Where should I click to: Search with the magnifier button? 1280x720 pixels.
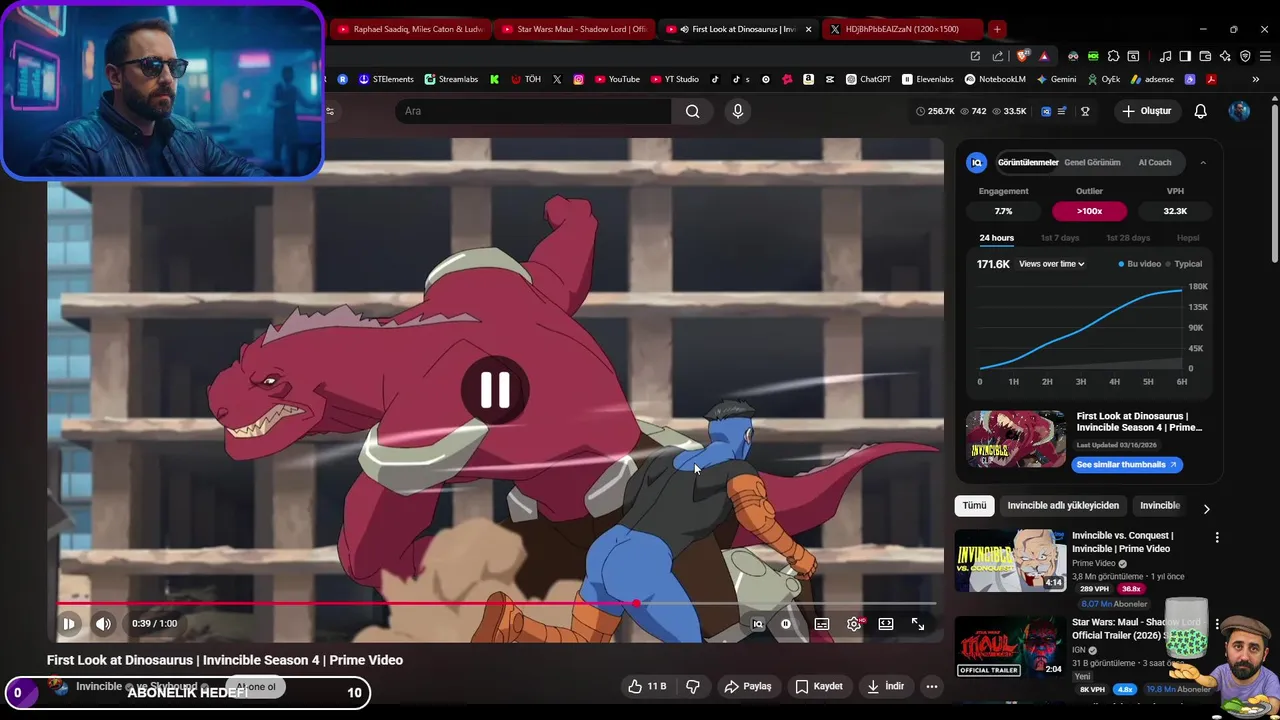click(692, 111)
